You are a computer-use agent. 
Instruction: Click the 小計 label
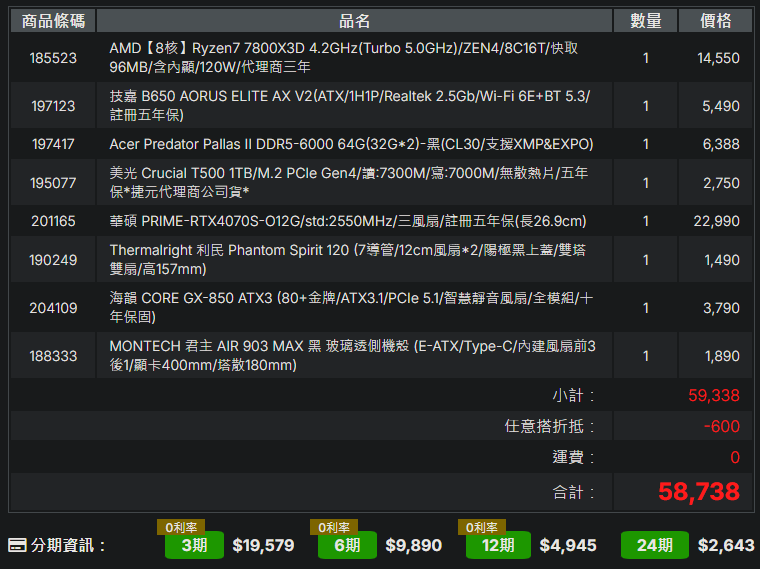pos(573,395)
